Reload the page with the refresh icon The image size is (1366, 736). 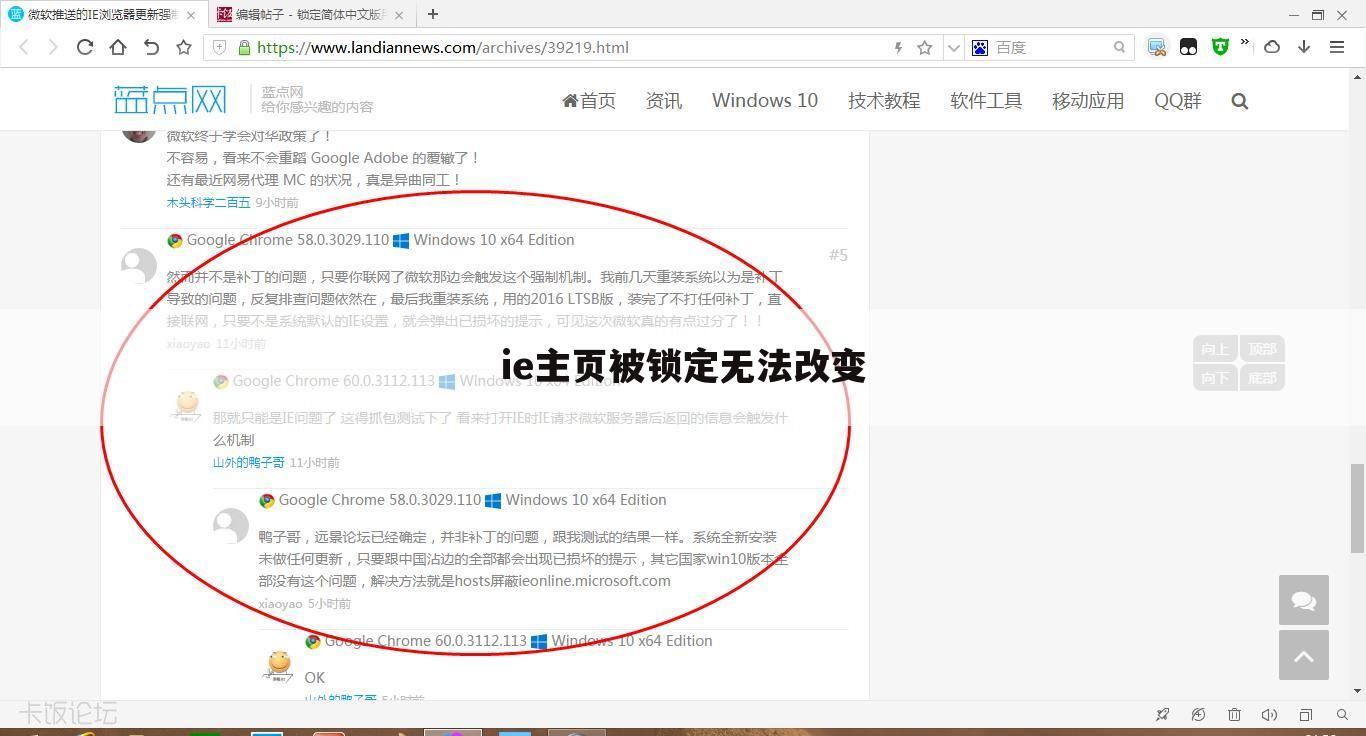[x=85, y=47]
